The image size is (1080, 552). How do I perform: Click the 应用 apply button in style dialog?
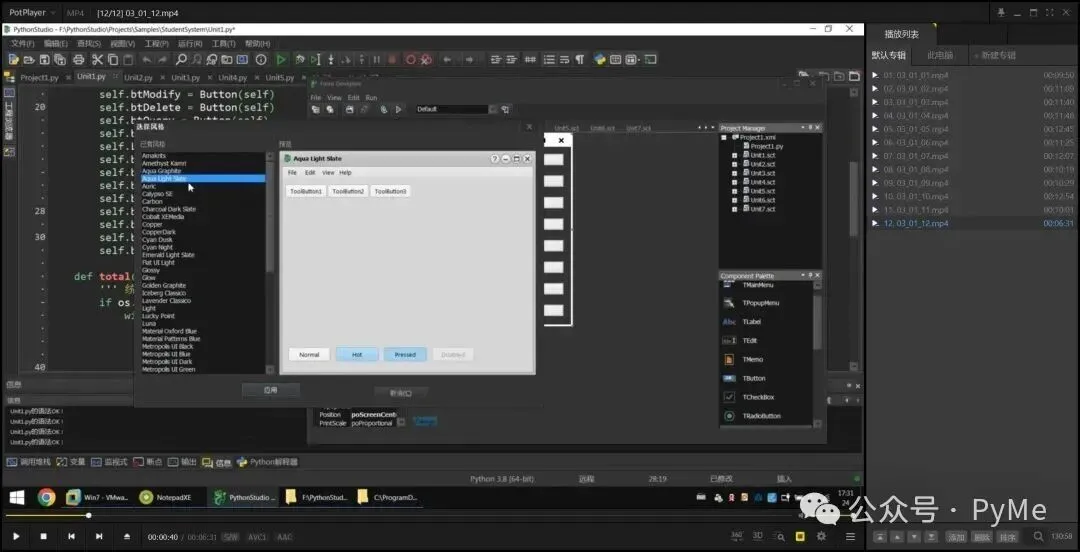pos(270,390)
